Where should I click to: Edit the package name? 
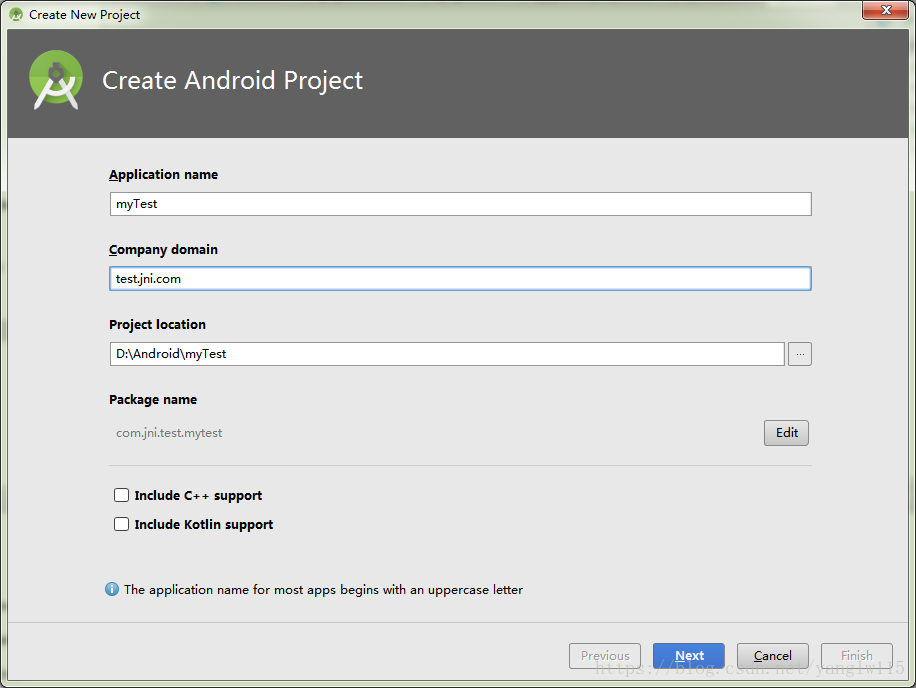(786, 433)
